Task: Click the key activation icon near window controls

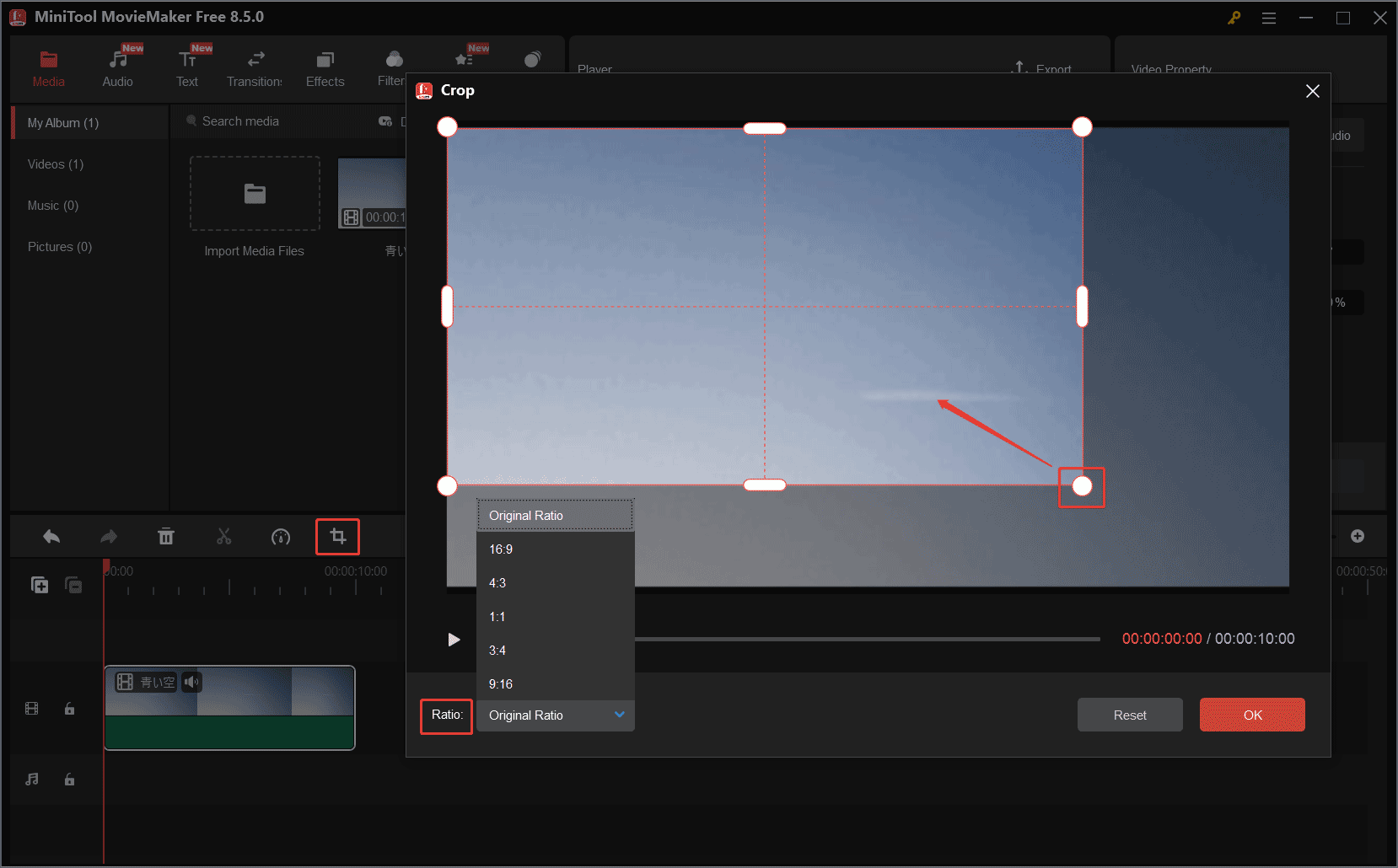Action: coord(1234,17)
